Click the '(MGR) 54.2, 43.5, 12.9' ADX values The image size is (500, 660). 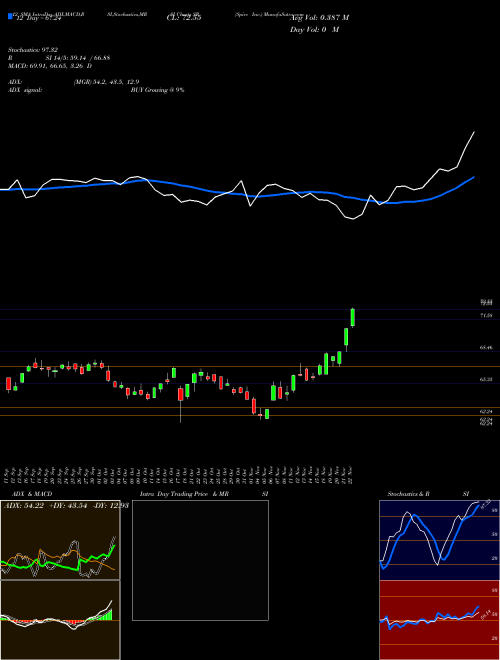(x=106, y=82)
